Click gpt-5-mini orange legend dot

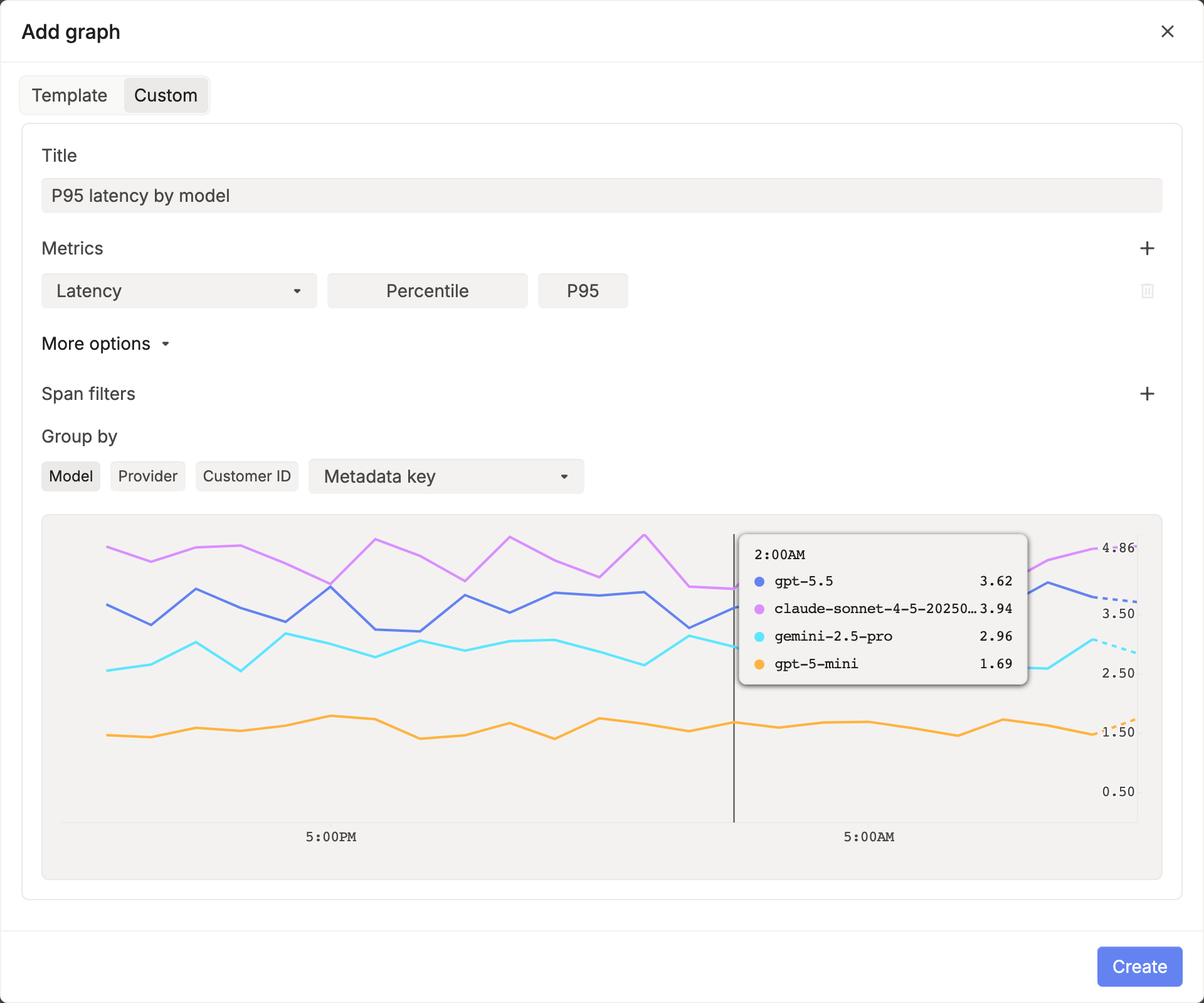click(x=759, y=664)
